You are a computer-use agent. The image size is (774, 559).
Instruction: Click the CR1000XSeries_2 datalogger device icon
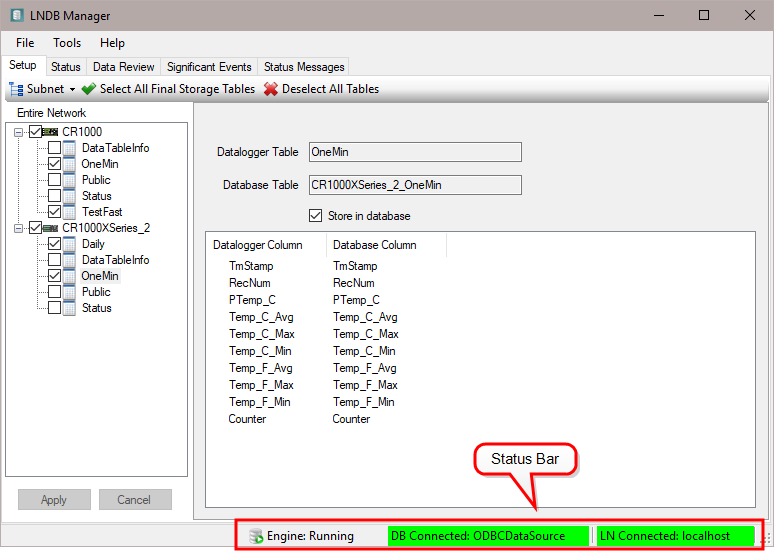pos(53,228)
